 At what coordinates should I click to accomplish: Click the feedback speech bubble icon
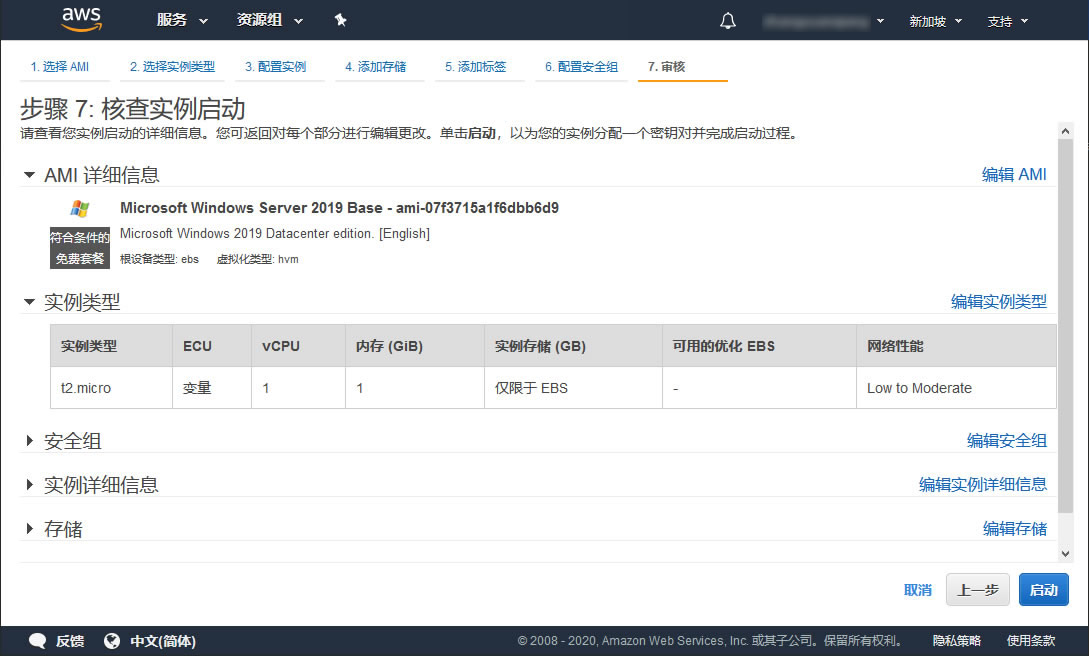(38, 641)
